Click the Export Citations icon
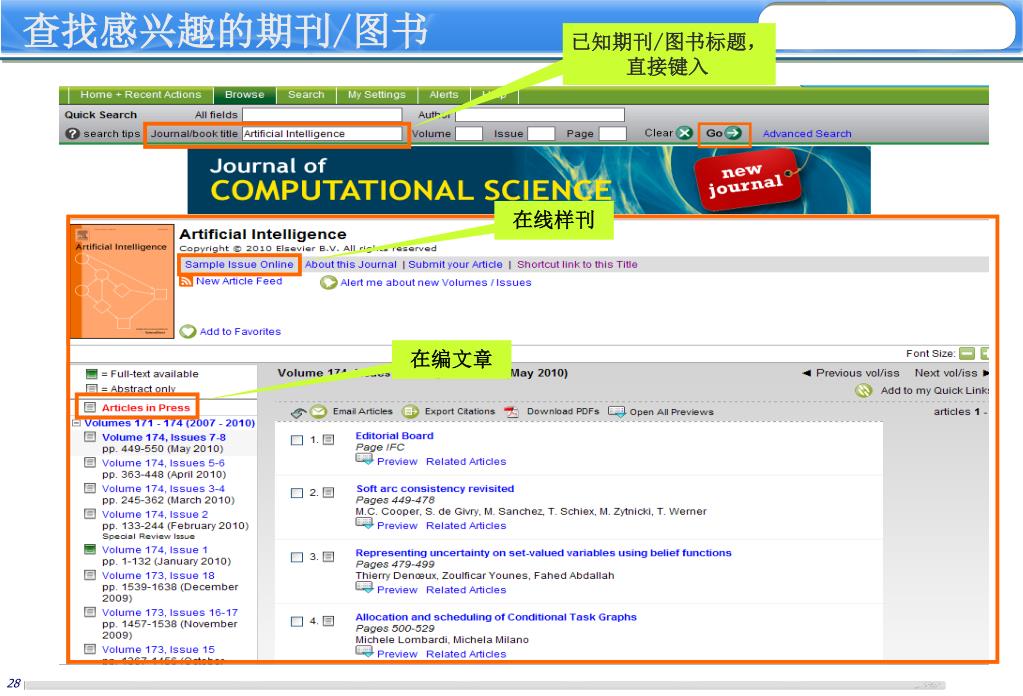 [410, 412]
